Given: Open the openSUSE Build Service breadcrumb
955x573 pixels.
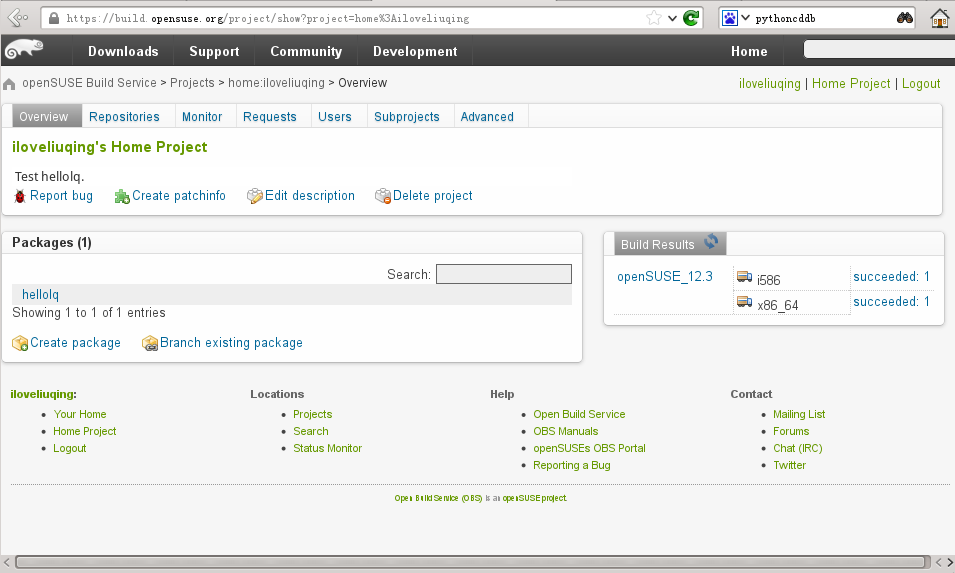Looking at the screenshot, I should 90,83.
